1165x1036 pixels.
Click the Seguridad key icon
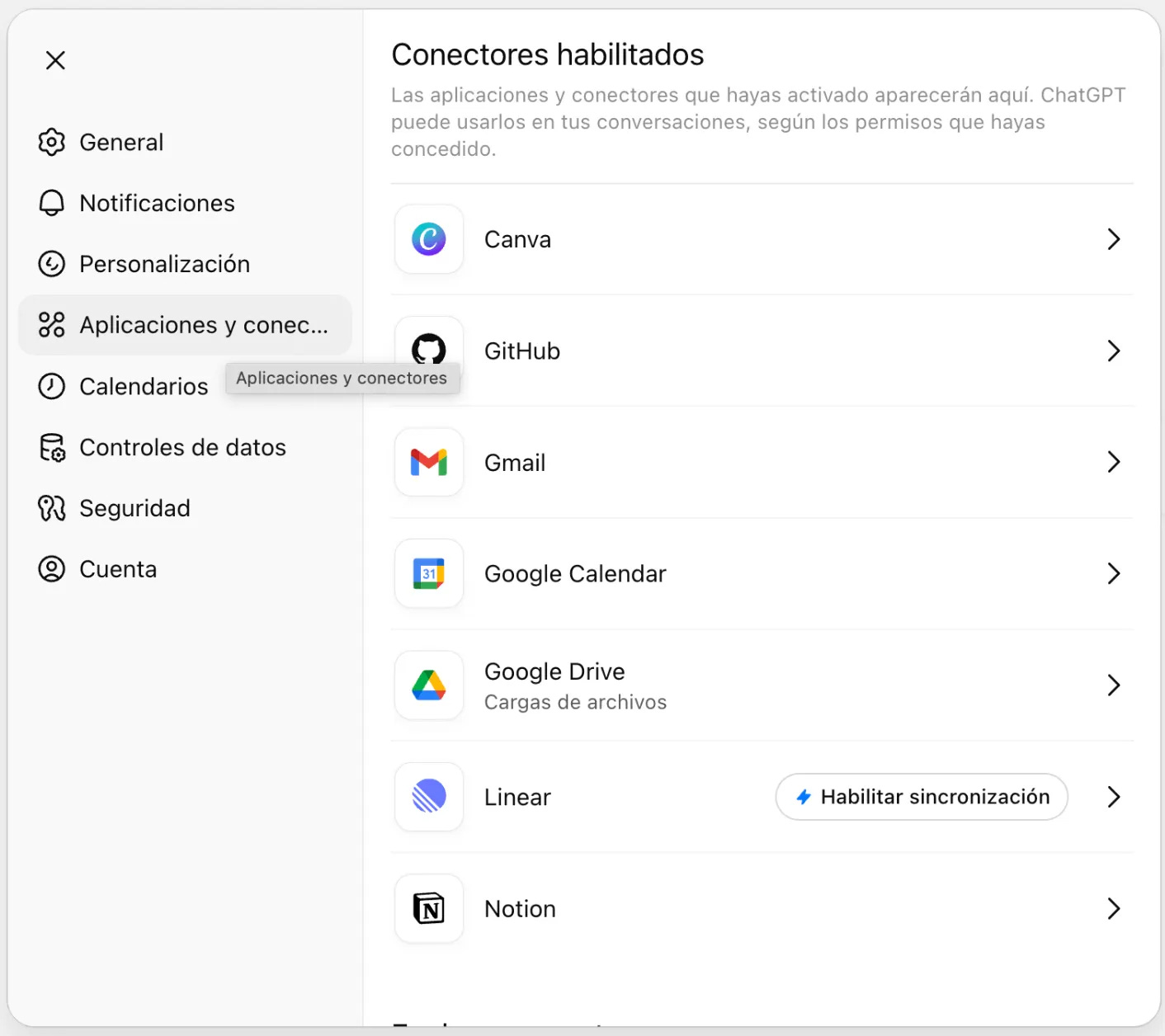click(51, 508)
